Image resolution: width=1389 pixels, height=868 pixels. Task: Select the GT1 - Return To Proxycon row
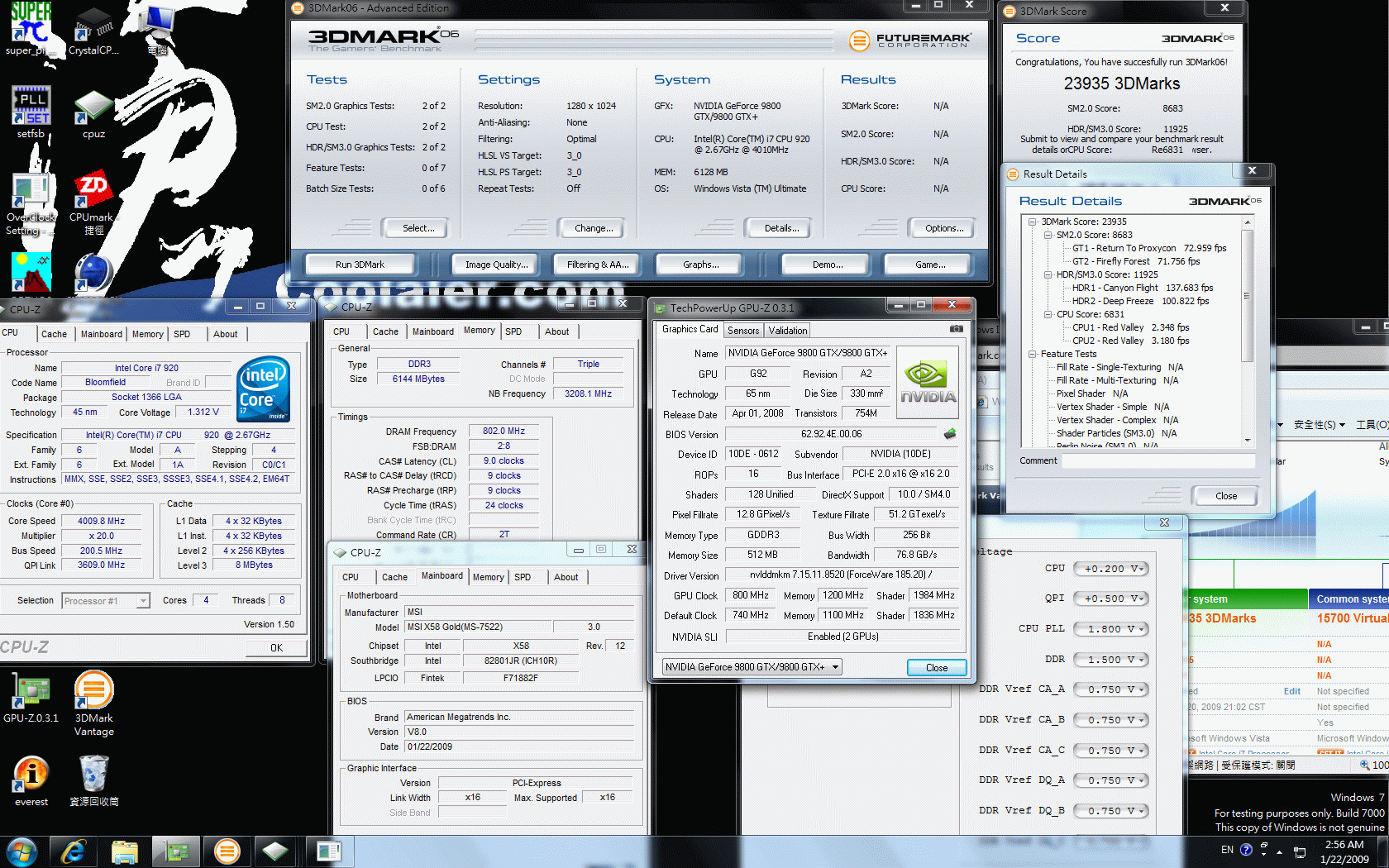click(x=1149, y=248)
